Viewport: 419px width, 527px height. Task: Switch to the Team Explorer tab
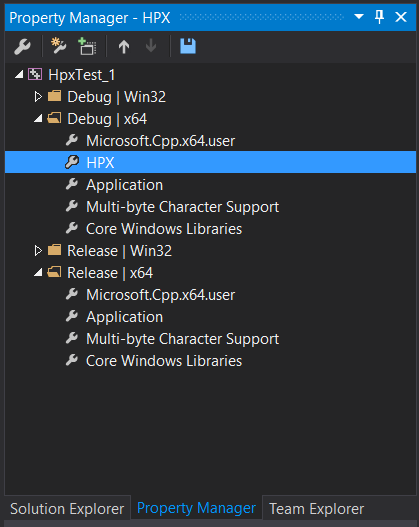[x=317, y=509]
